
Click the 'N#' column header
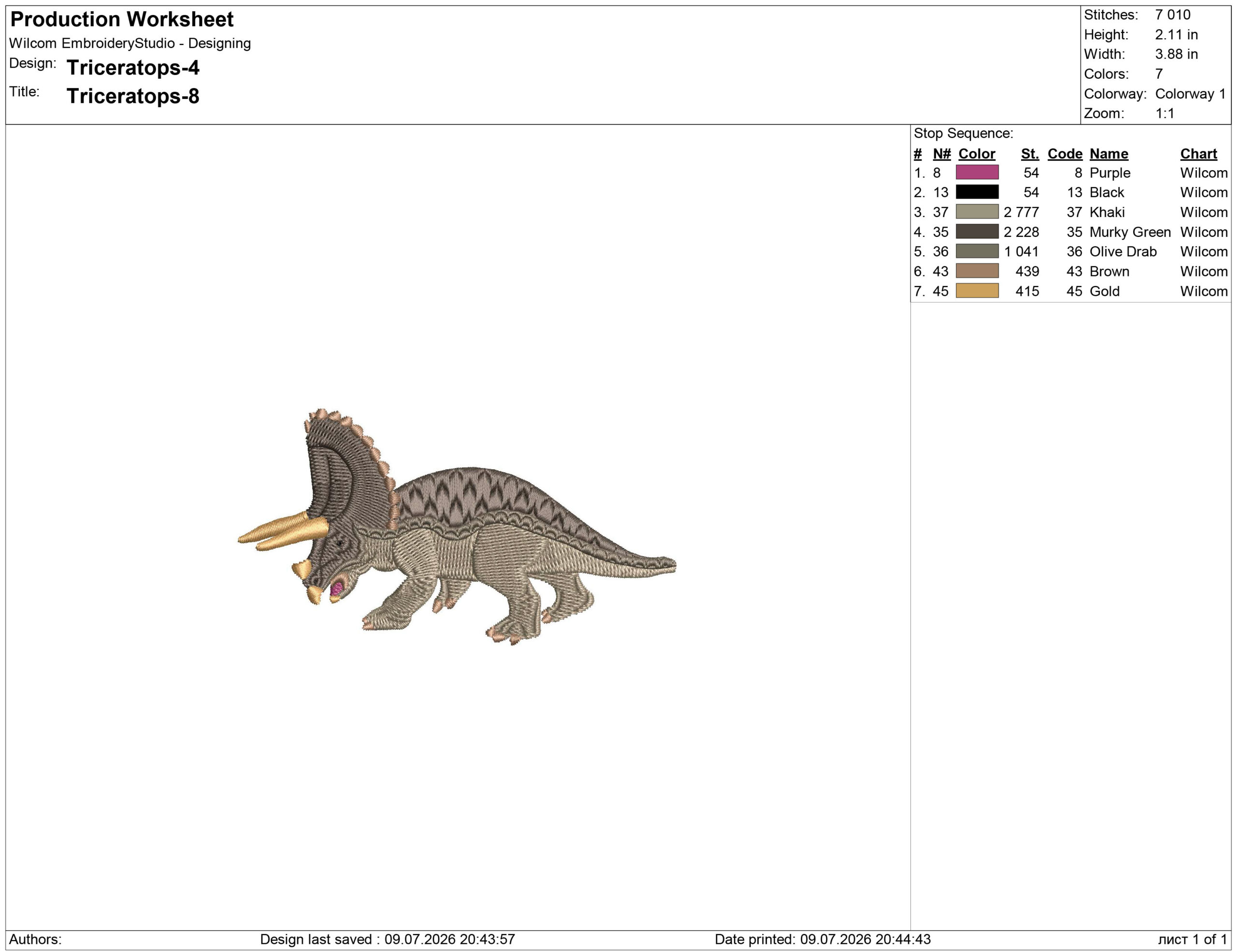[x=941, y=154]
